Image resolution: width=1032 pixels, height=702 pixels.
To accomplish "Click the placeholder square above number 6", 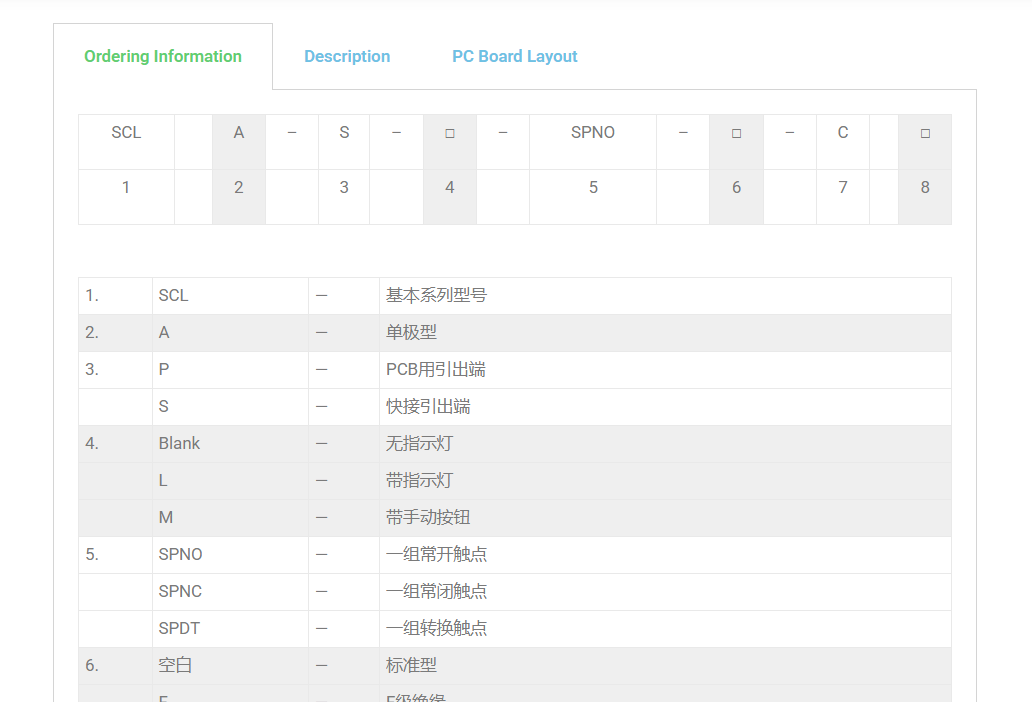I will coord(736,133).
